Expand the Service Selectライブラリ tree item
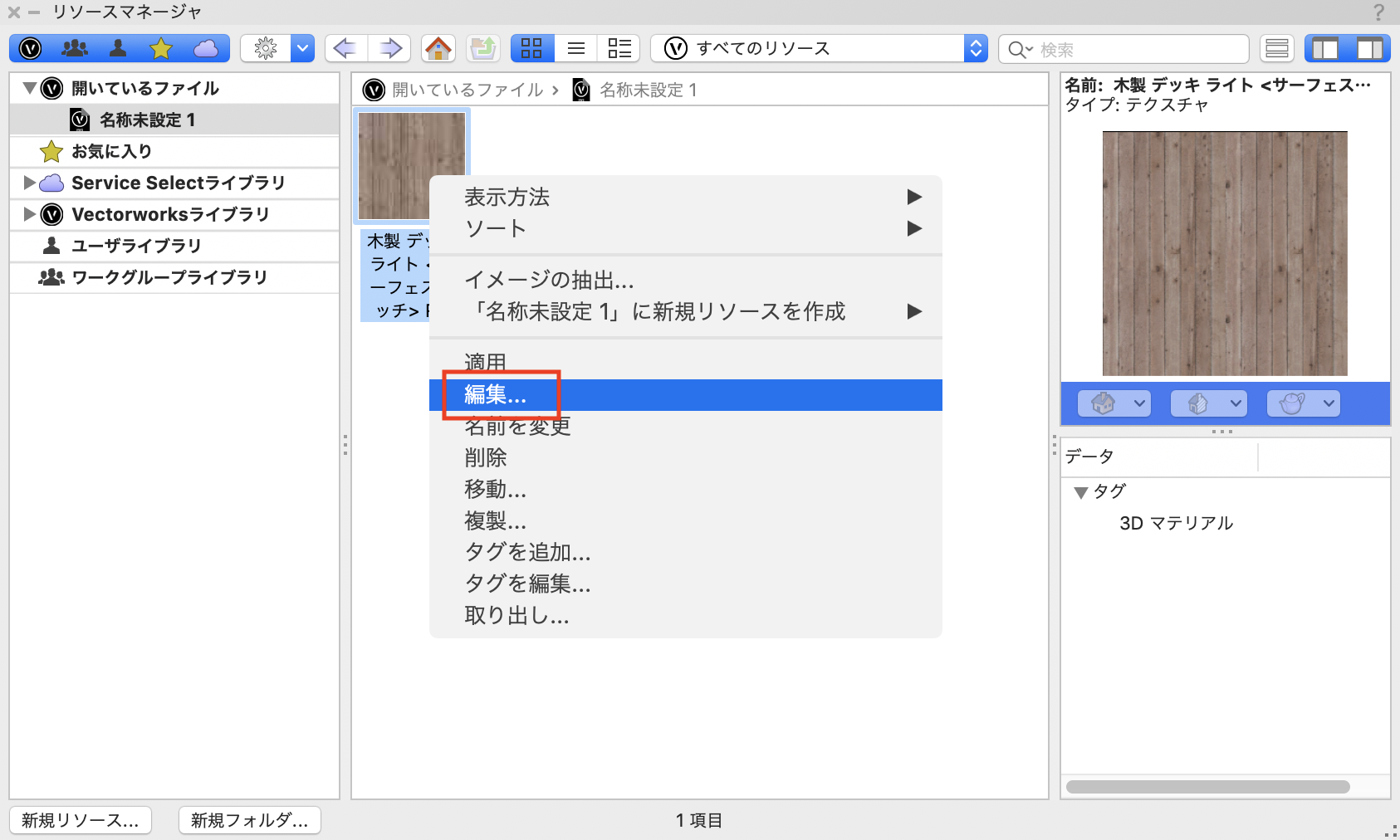 [31, 183]
